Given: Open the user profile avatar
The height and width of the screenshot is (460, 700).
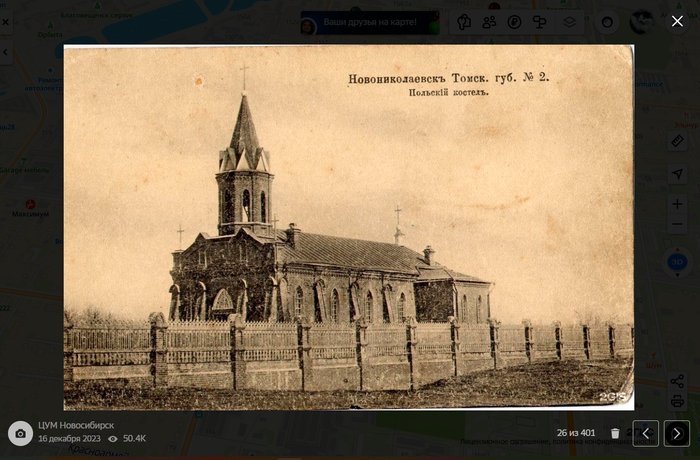Looking at the screenshot, I should pos(641,22).
